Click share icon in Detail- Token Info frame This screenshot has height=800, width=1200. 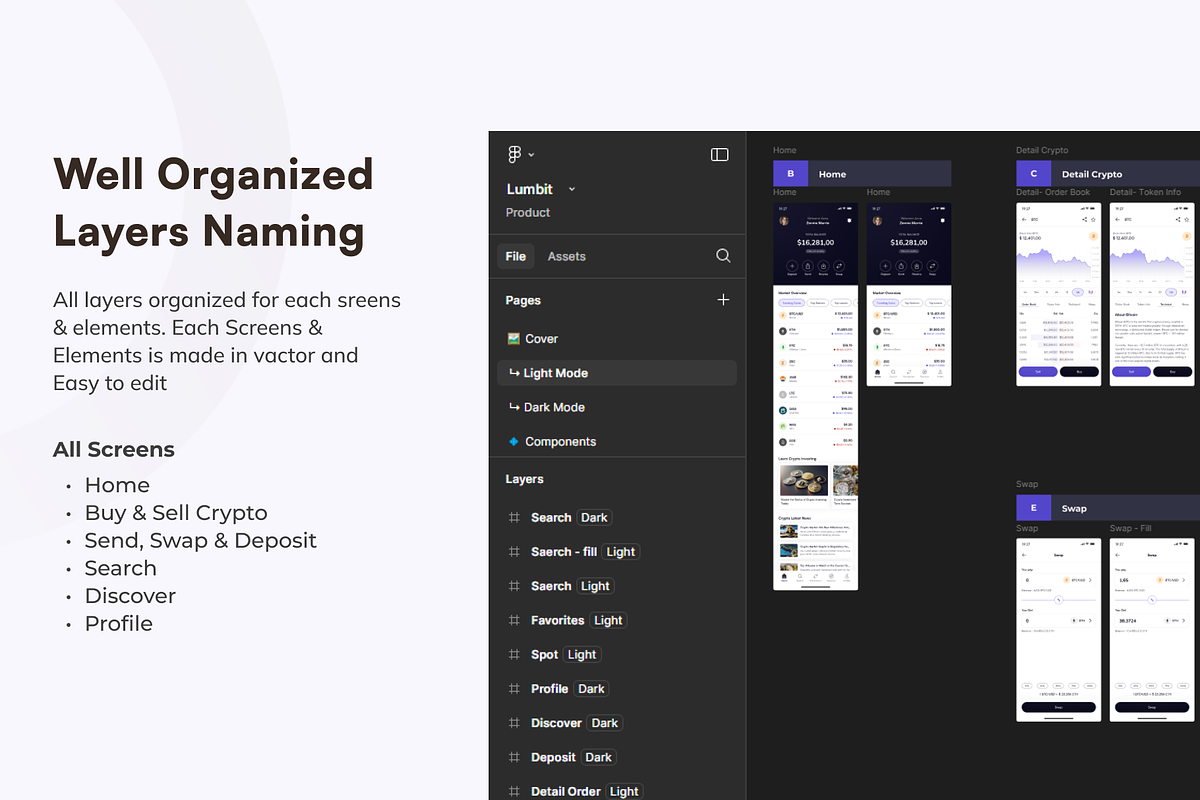pyautogui.click(x=1178, y=219)
